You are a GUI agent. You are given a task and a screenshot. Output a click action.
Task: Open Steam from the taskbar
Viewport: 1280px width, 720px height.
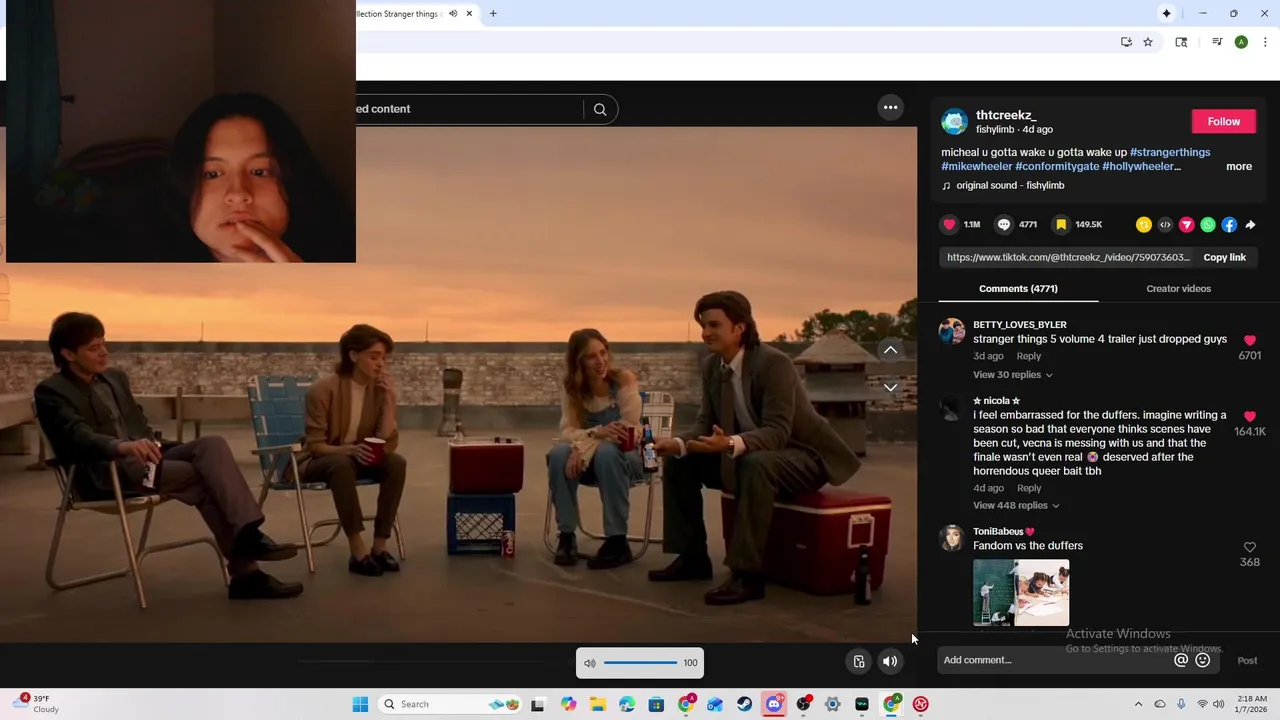pyautogui.click(x=745, y=704)
